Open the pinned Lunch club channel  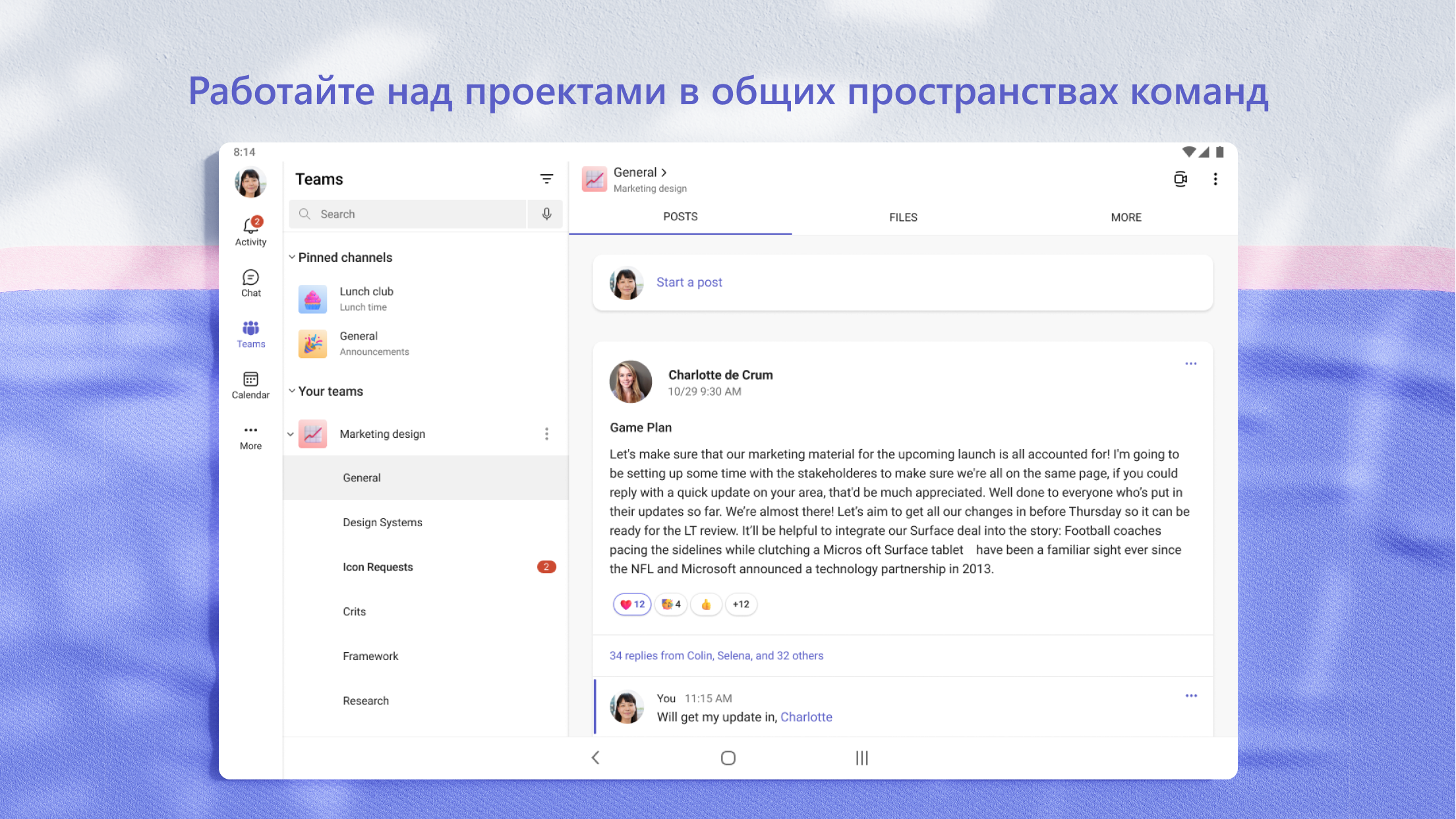426,299
